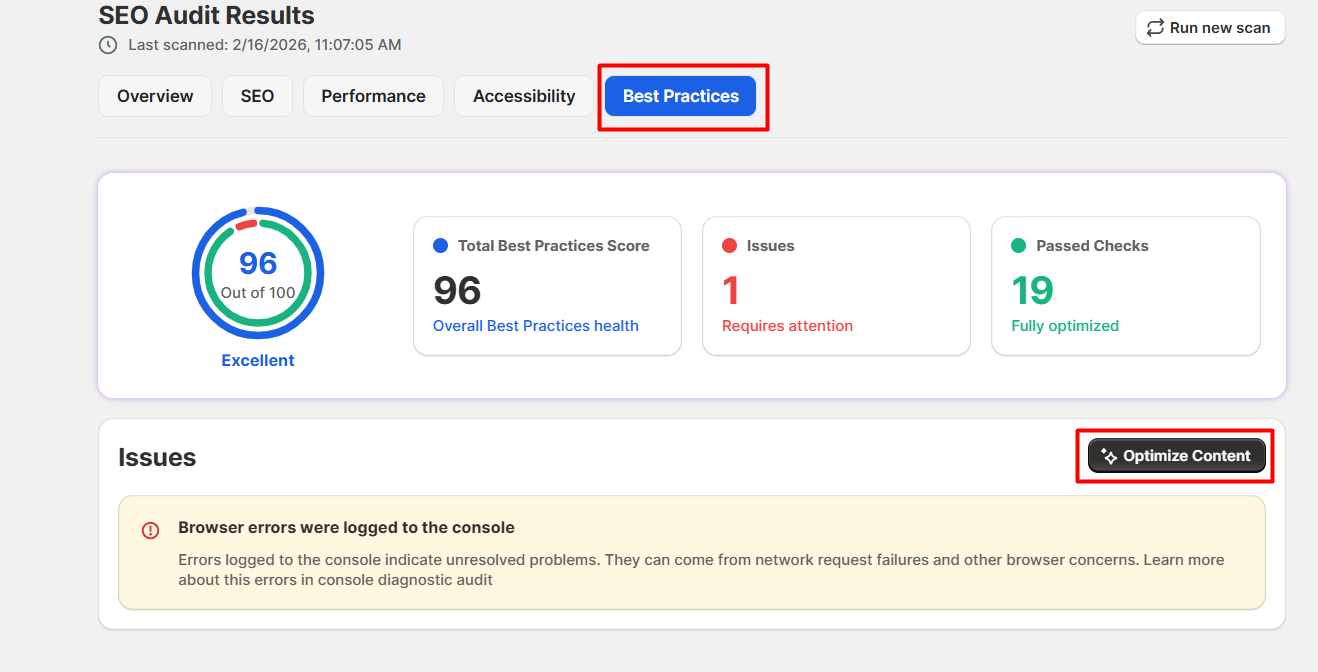Click the repeat arrows icon in Run new scan
The height and width of the screenshot is (672, 1318).
[1155, 28]
